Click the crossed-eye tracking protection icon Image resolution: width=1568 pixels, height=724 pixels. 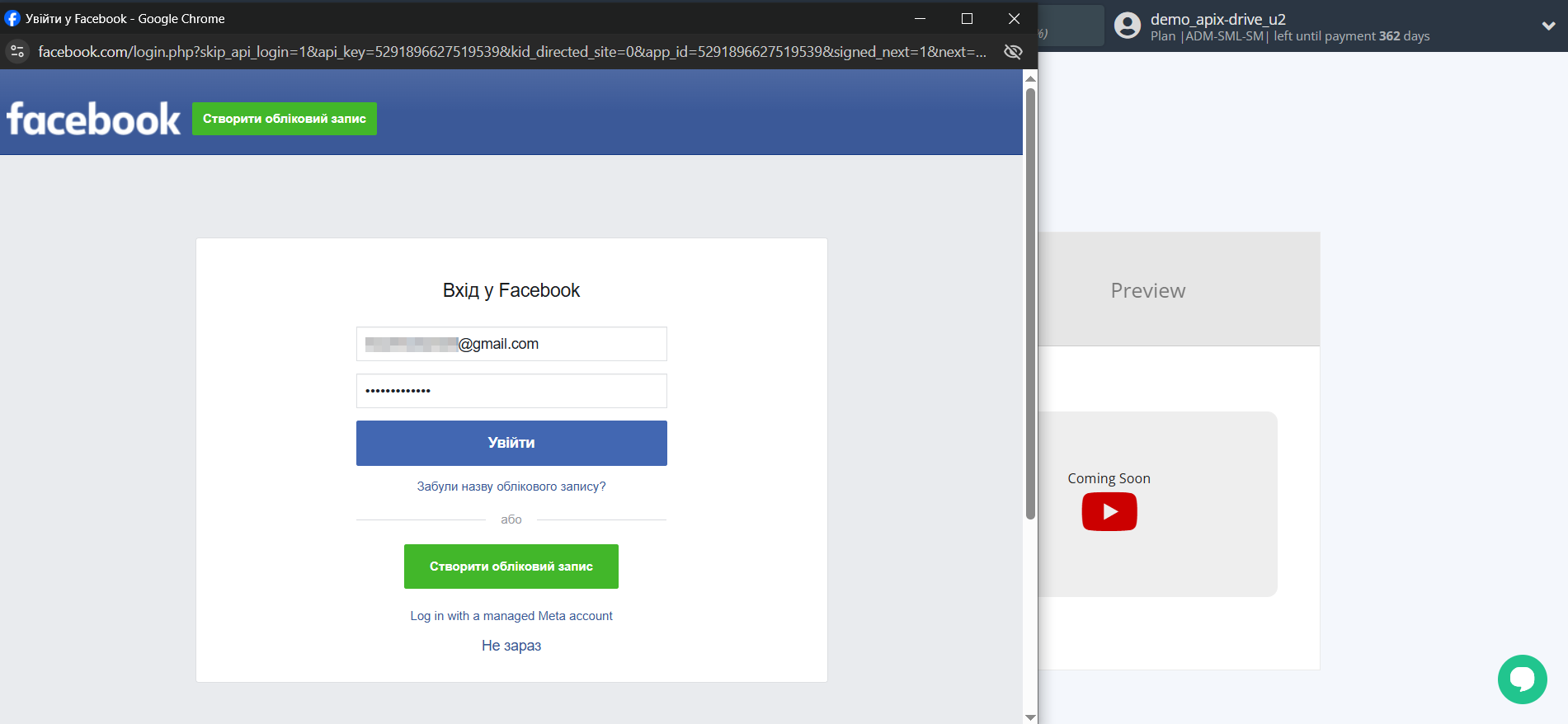(1013, 51)
